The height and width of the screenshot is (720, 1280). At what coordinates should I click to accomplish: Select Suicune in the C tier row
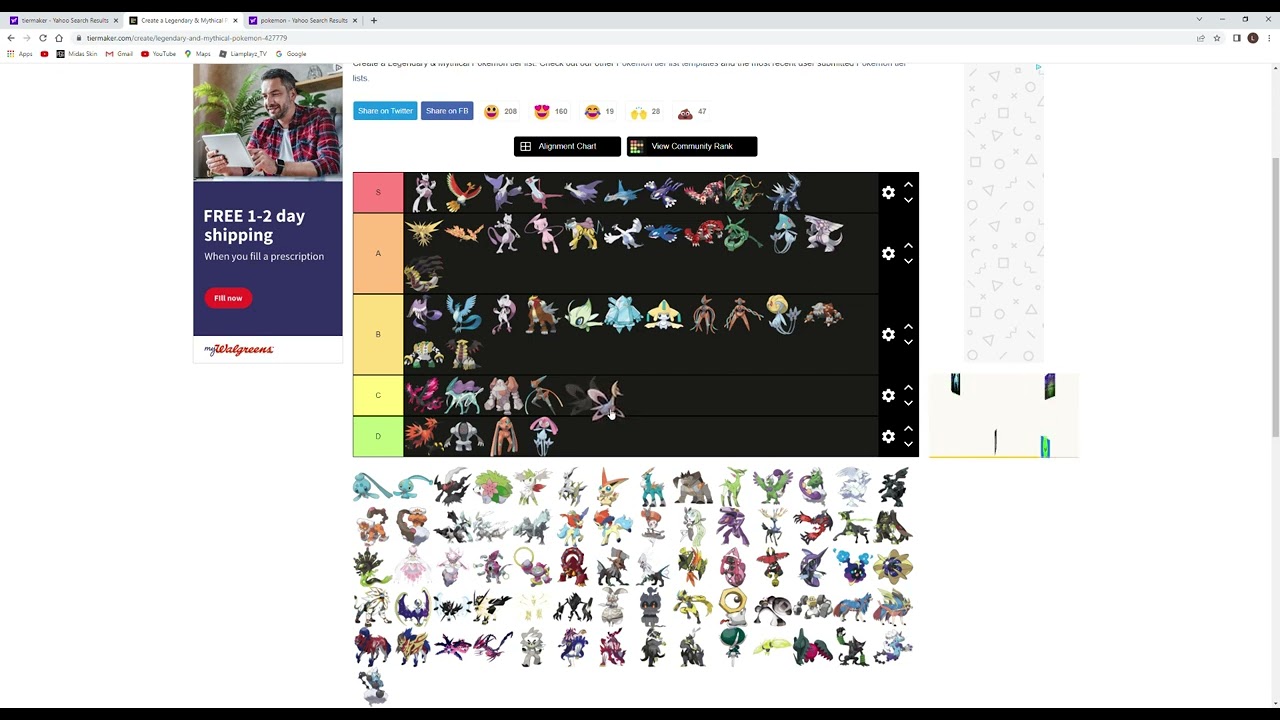point(464,395)
